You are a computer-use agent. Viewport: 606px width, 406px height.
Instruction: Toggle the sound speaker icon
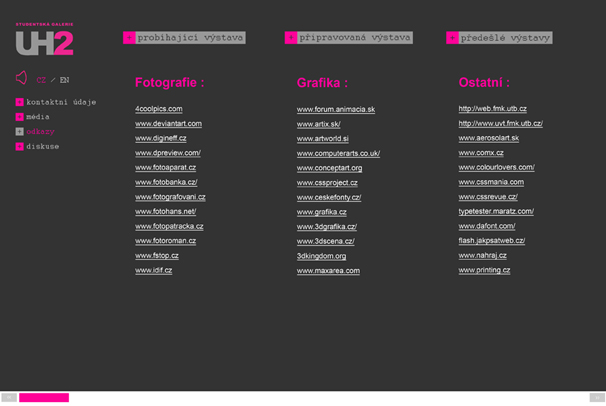[x=21, y=78]
